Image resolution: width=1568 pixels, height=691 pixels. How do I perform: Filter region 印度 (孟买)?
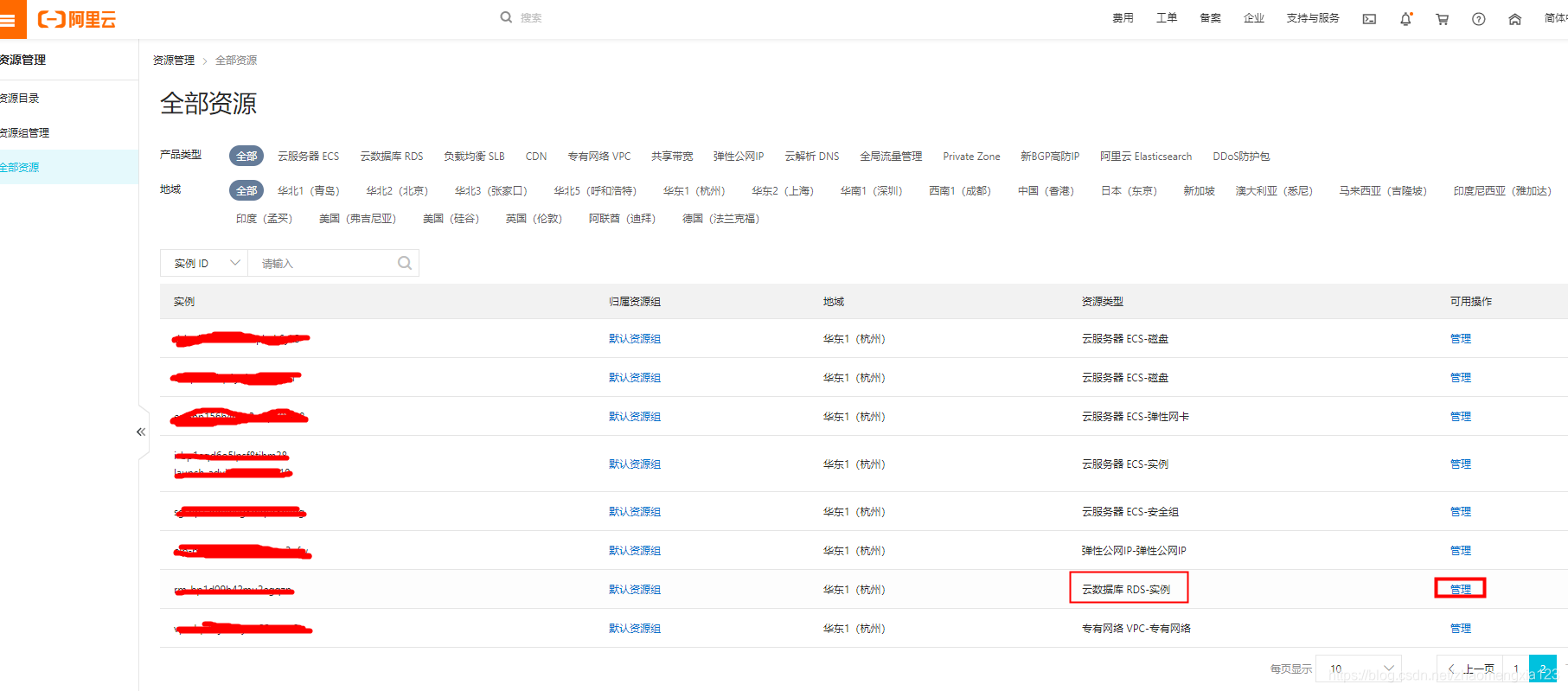tap(264, 219)
